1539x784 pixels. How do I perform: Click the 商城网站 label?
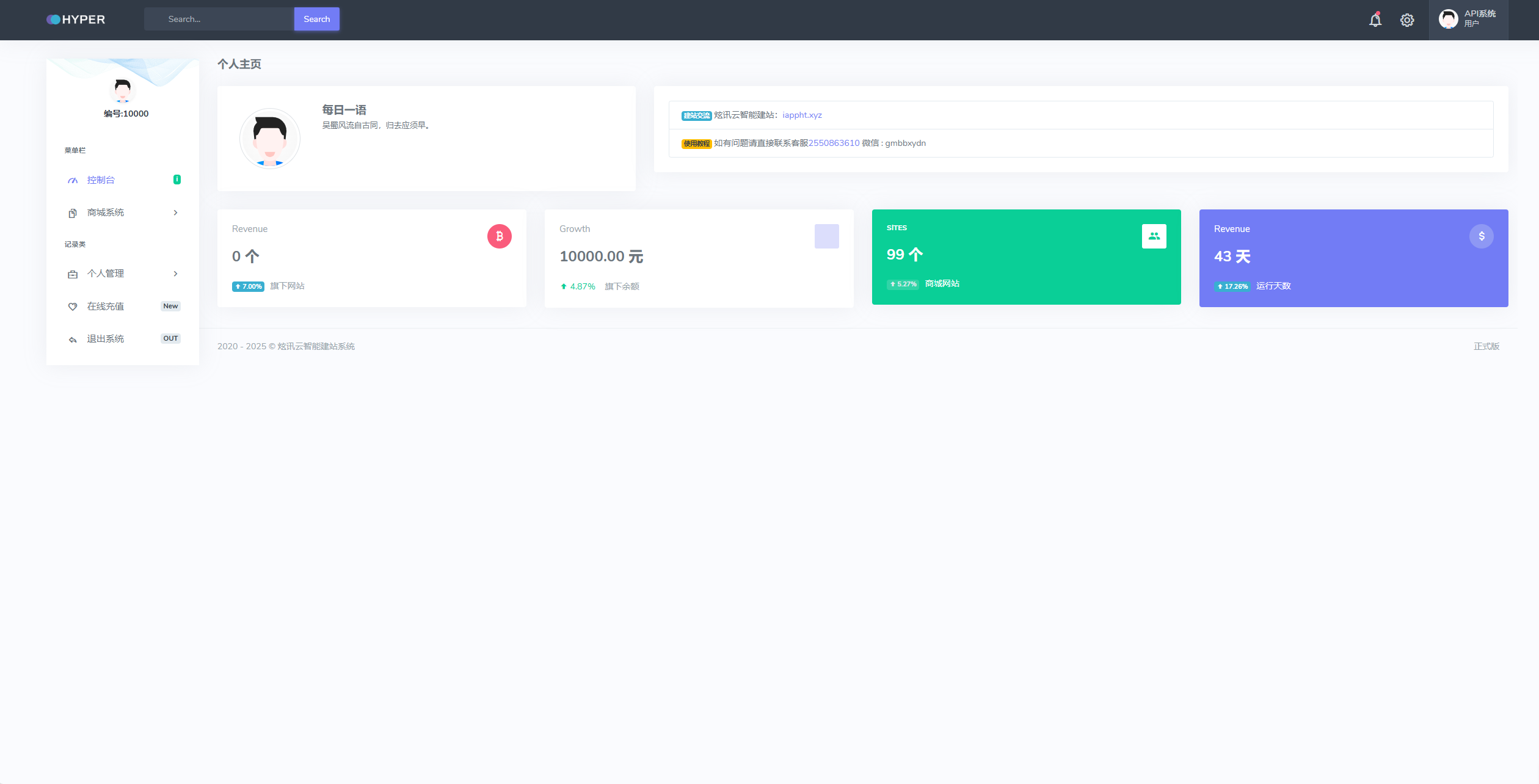[942, 284]
